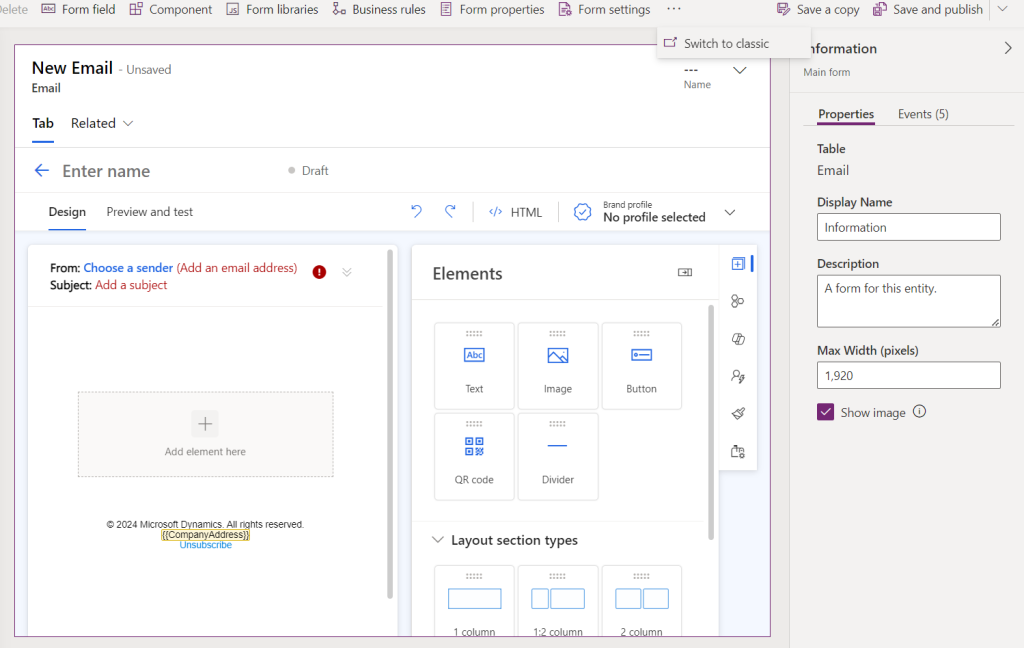This screenshot has height=648, width=1024.
Task: Click the more commands ellipsis
Action: click(x=674, y=9)
